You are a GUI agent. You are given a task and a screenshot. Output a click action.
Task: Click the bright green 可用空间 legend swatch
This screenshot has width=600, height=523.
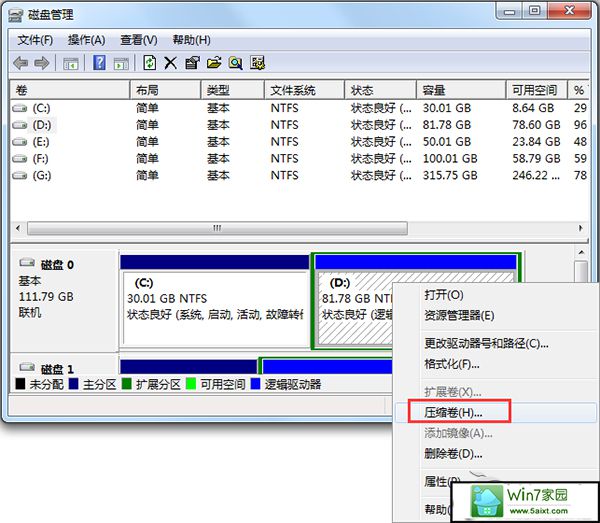(x=191, y=384)
